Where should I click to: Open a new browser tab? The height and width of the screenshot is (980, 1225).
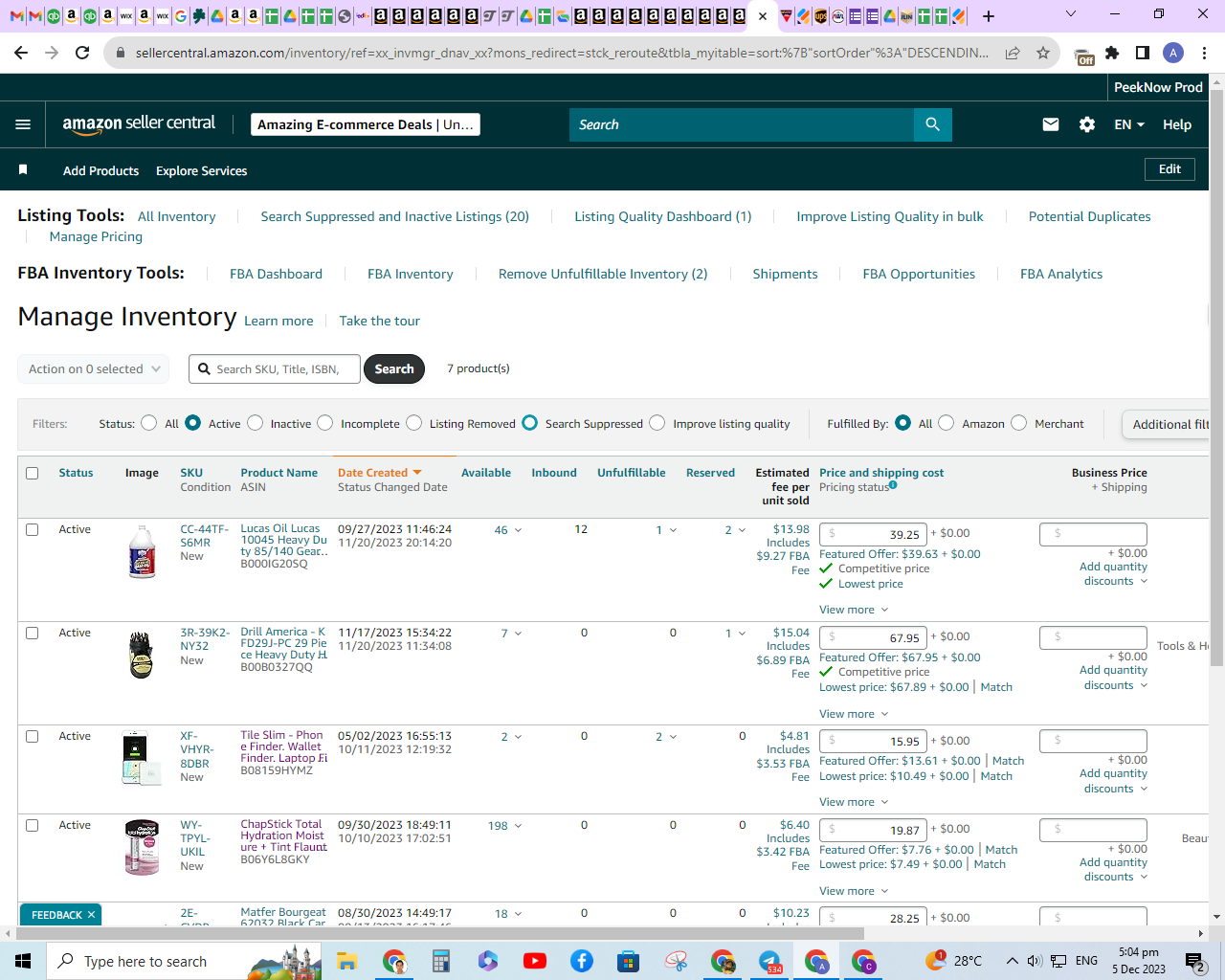tap(989, 16)
